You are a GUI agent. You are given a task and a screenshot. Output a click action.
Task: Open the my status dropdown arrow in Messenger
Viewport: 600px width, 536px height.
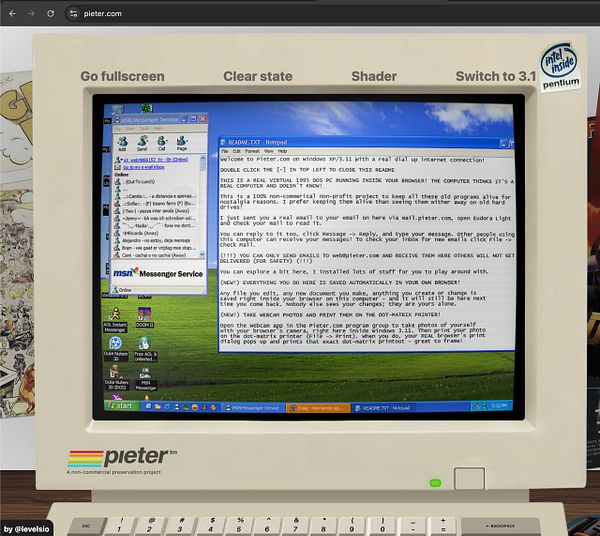pyautogui.click(x=121, y=160)
